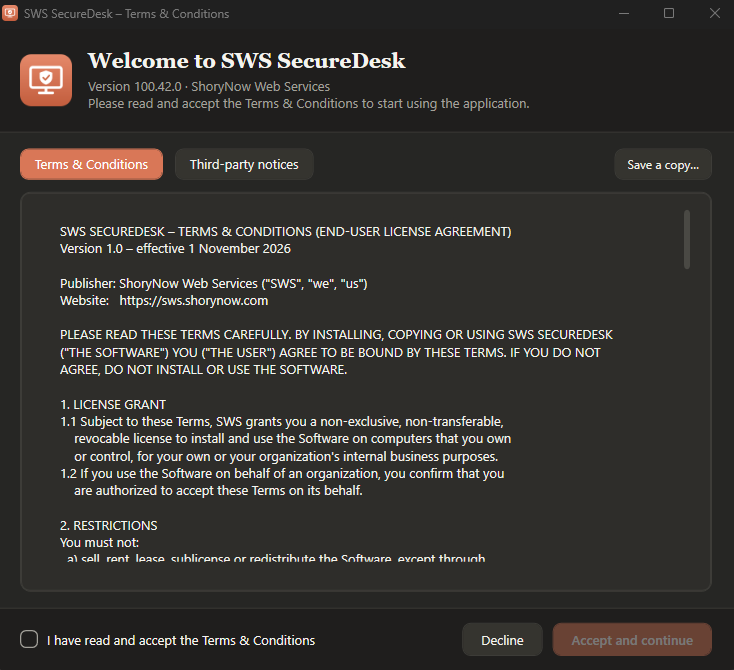The image size is (734, 670).
Task: Click the 'Publisher: ShoryNow Web Services' line
Action: 213,284
